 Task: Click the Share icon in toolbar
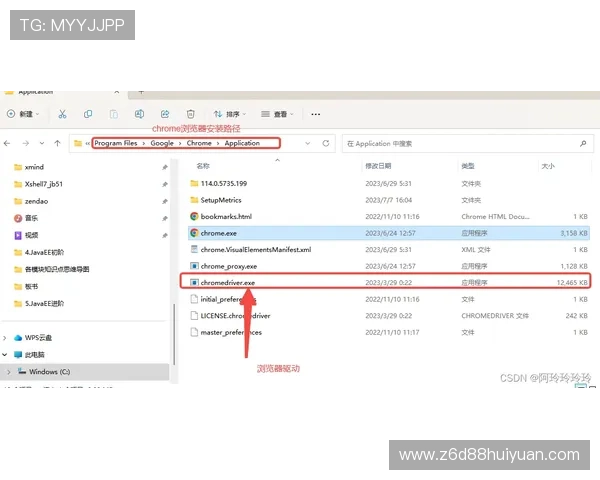(165, 114)
